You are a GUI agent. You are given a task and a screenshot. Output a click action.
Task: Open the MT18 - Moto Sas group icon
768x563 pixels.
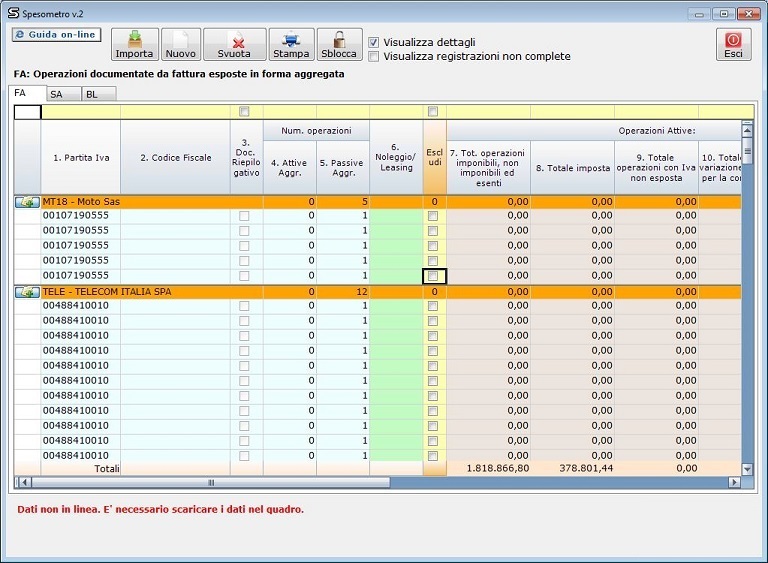point(27,202)
